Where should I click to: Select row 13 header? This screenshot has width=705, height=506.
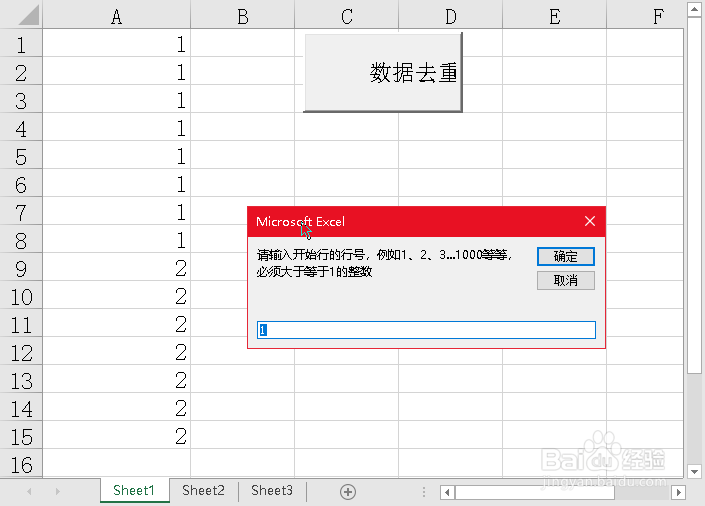pos(21,380)
